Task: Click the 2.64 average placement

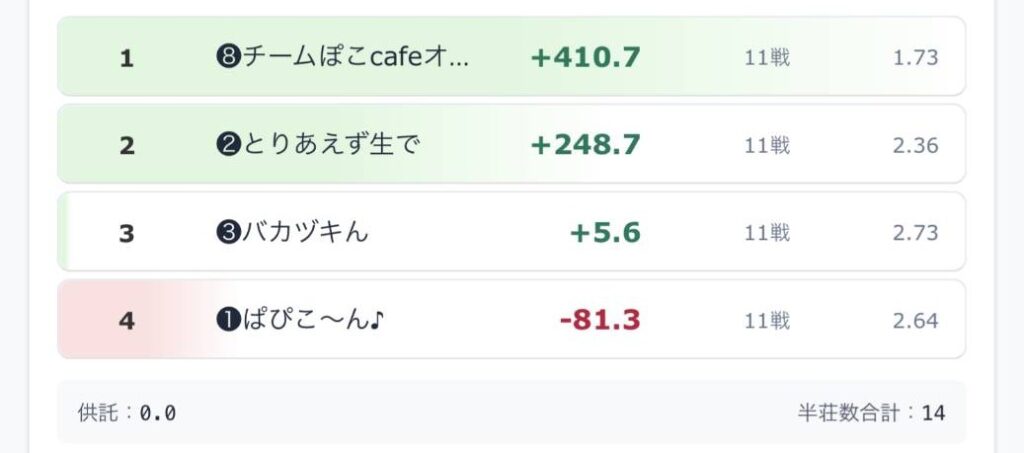Action: pyautogui.click(x=916, y=320)
